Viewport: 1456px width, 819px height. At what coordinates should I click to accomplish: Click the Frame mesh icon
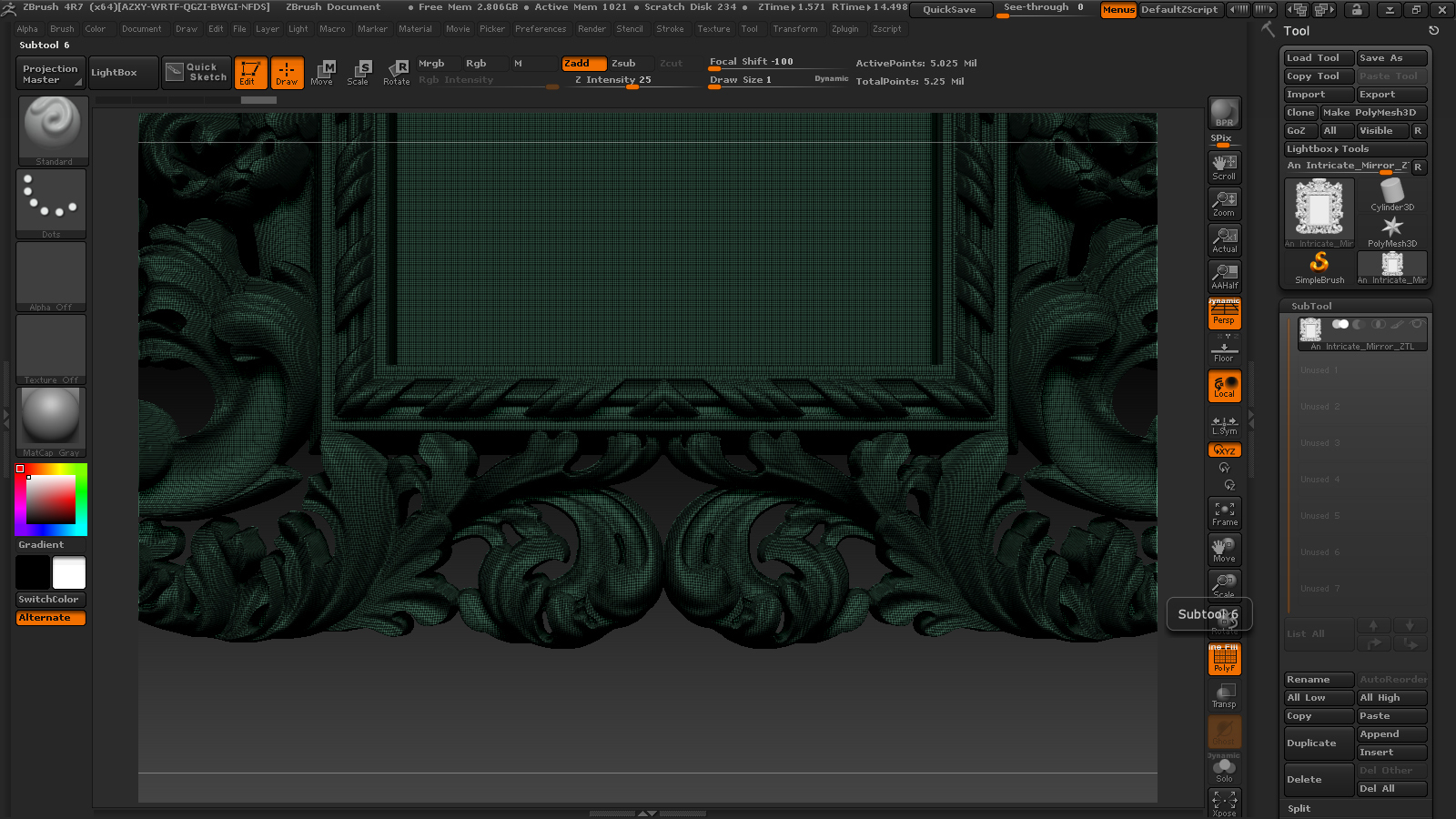coord(1224,513)
